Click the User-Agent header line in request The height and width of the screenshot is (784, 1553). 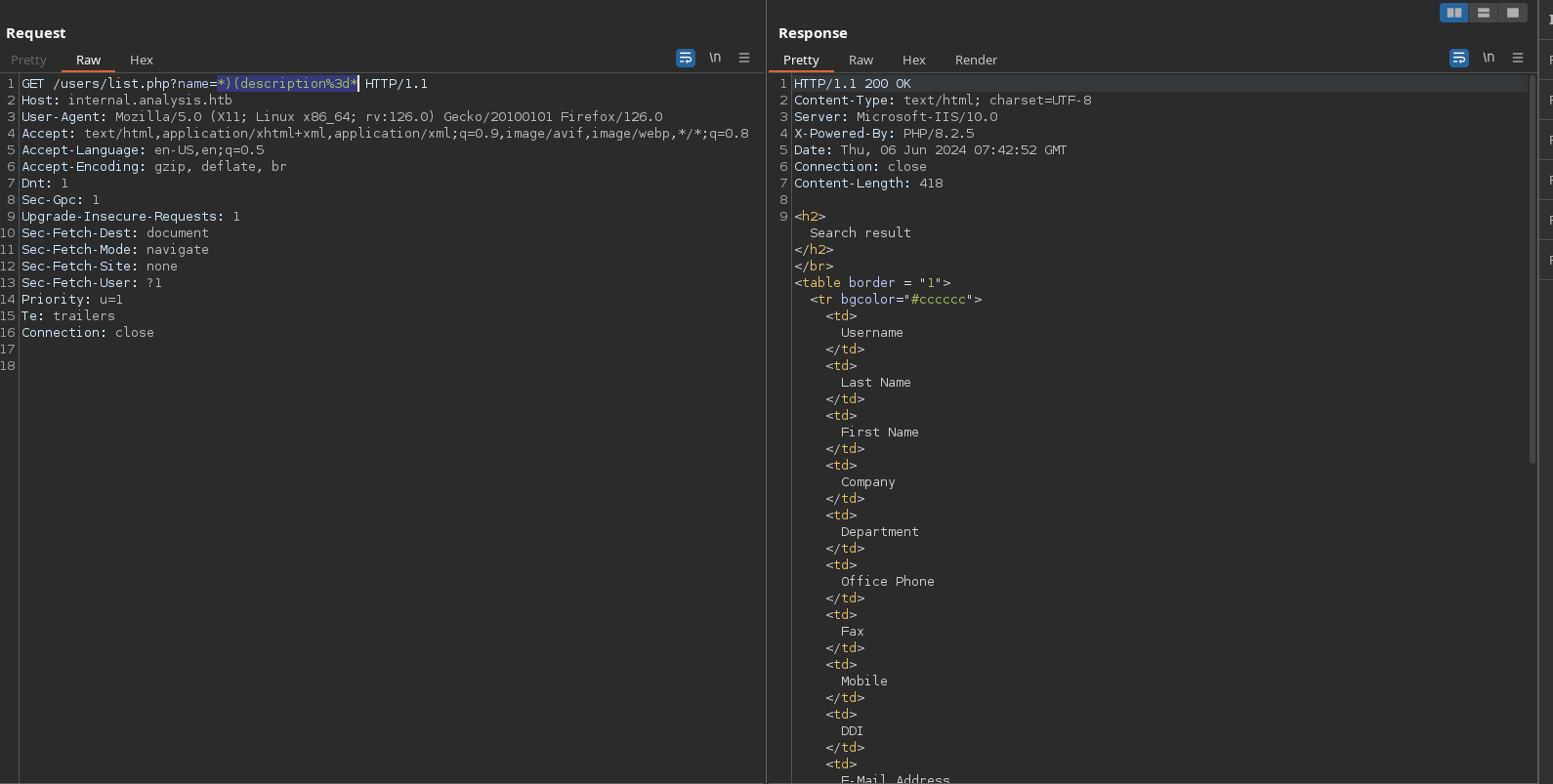[342, 117]
